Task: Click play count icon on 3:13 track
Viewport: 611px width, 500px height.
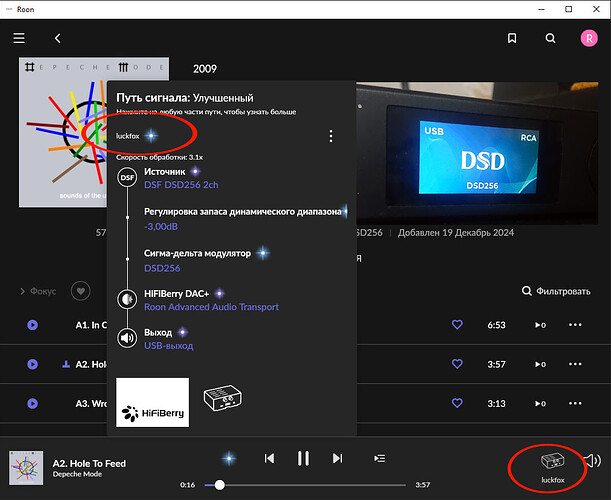Action: pyautogui.click(x=540, y=404)
